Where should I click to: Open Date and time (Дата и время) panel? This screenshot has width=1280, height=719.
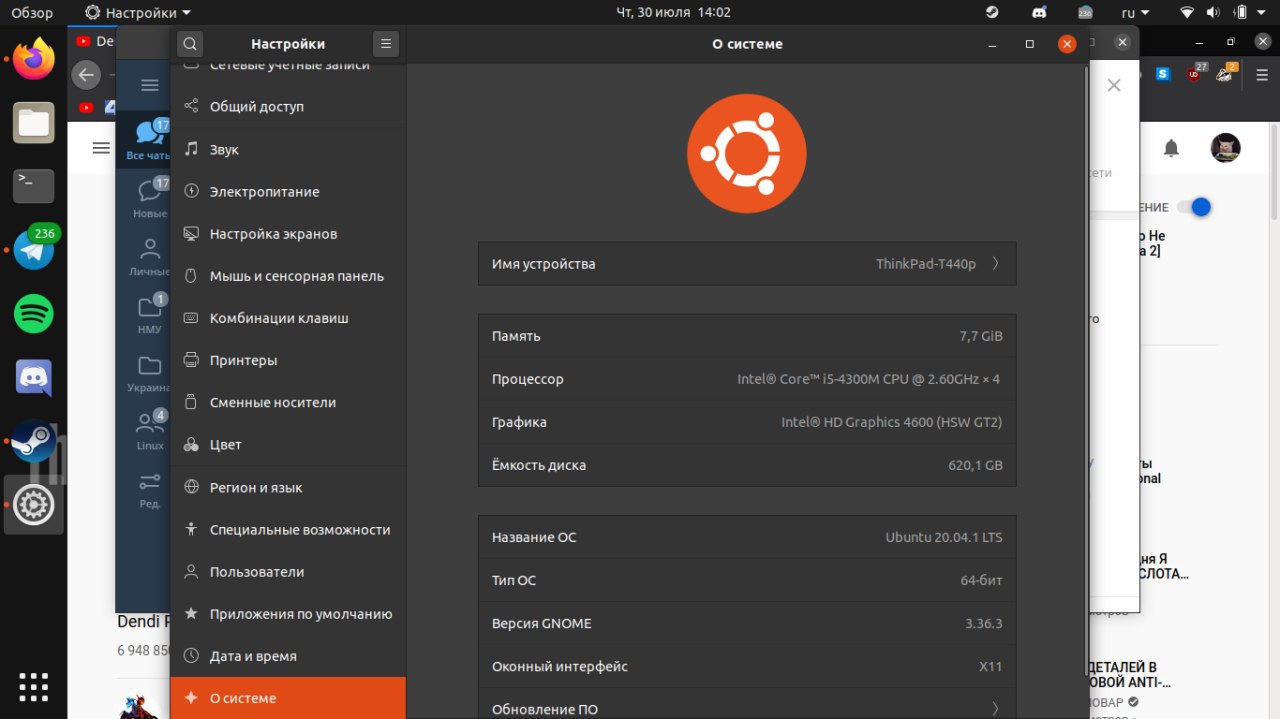(x=288, y=656)
